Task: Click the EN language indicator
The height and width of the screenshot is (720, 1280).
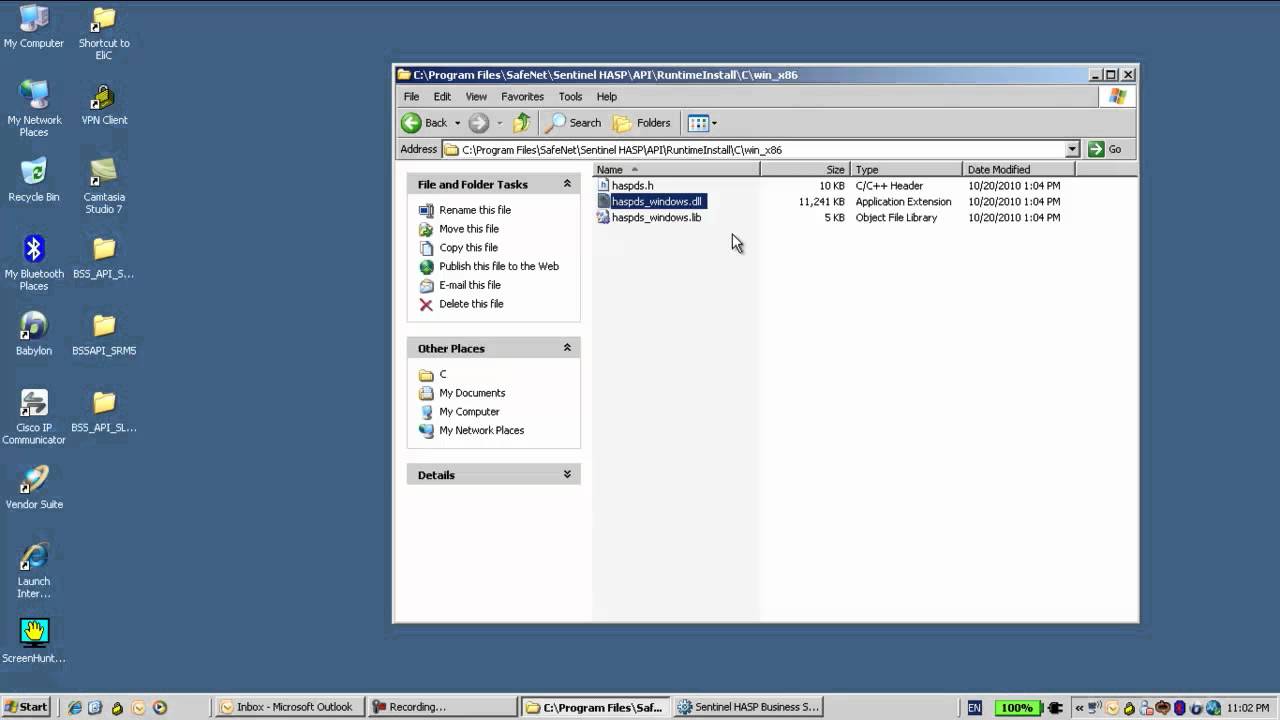Action: pyautogui.click(x=974, y=708)
